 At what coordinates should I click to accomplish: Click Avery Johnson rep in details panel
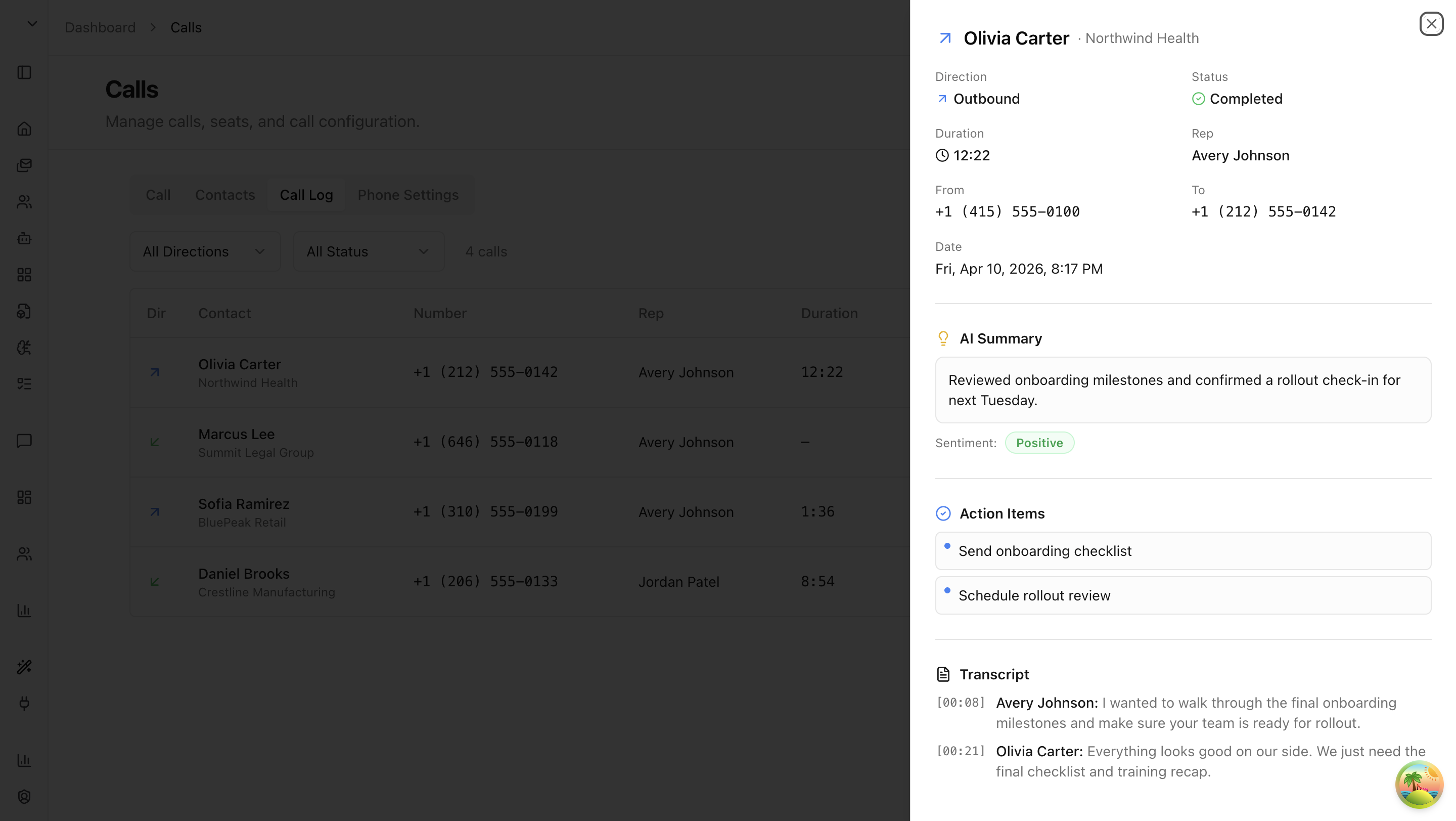coord(1240,155)
